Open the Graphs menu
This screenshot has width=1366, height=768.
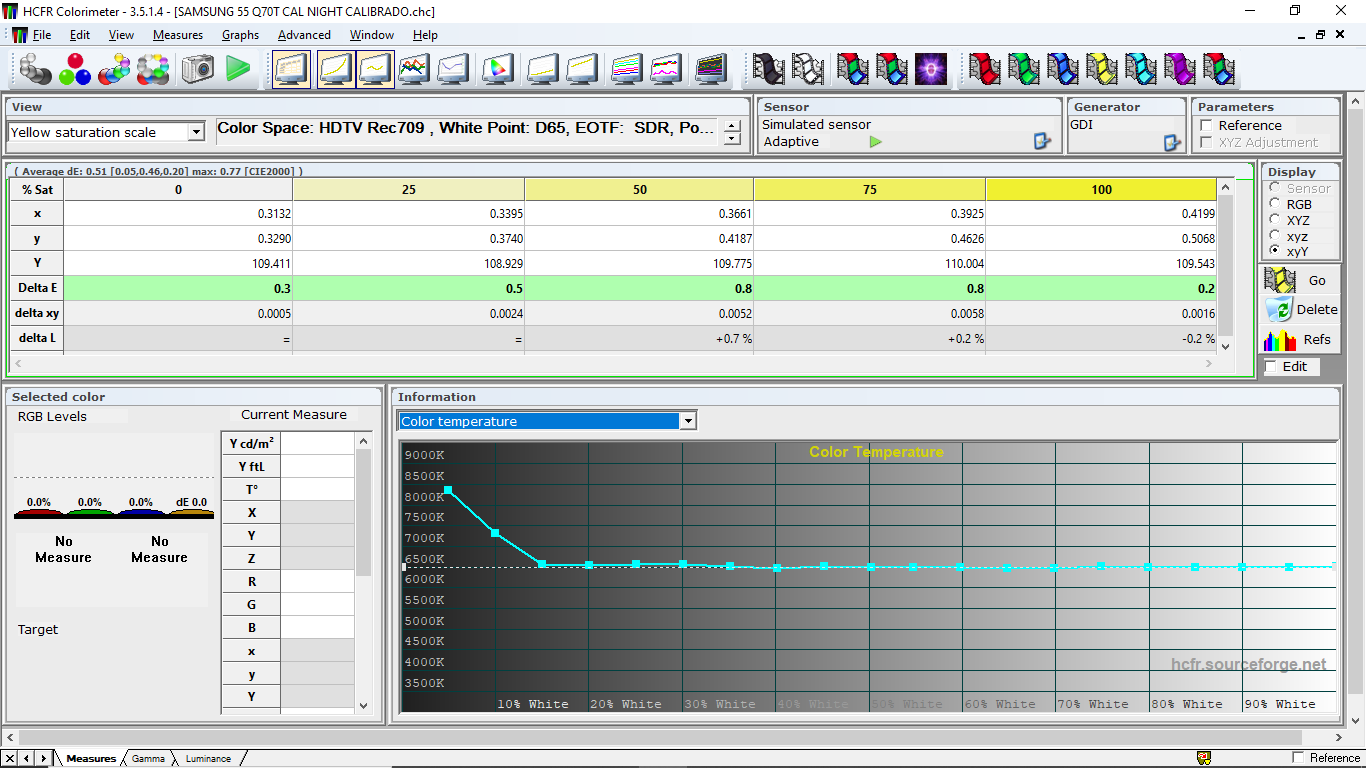point(240,34)
